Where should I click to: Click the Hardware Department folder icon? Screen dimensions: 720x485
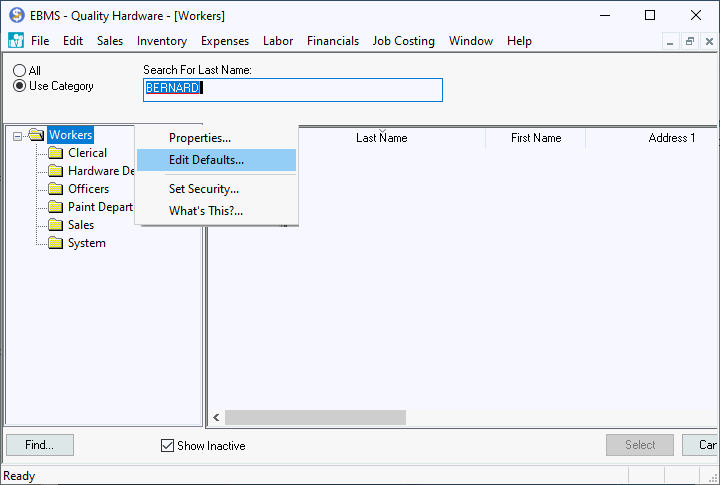coord(56,171)
